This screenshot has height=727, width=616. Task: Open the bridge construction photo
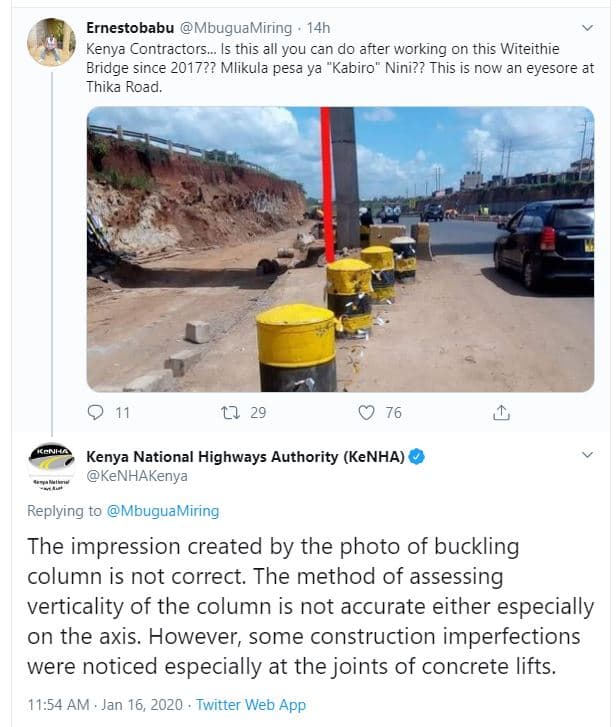coord(340,249)
